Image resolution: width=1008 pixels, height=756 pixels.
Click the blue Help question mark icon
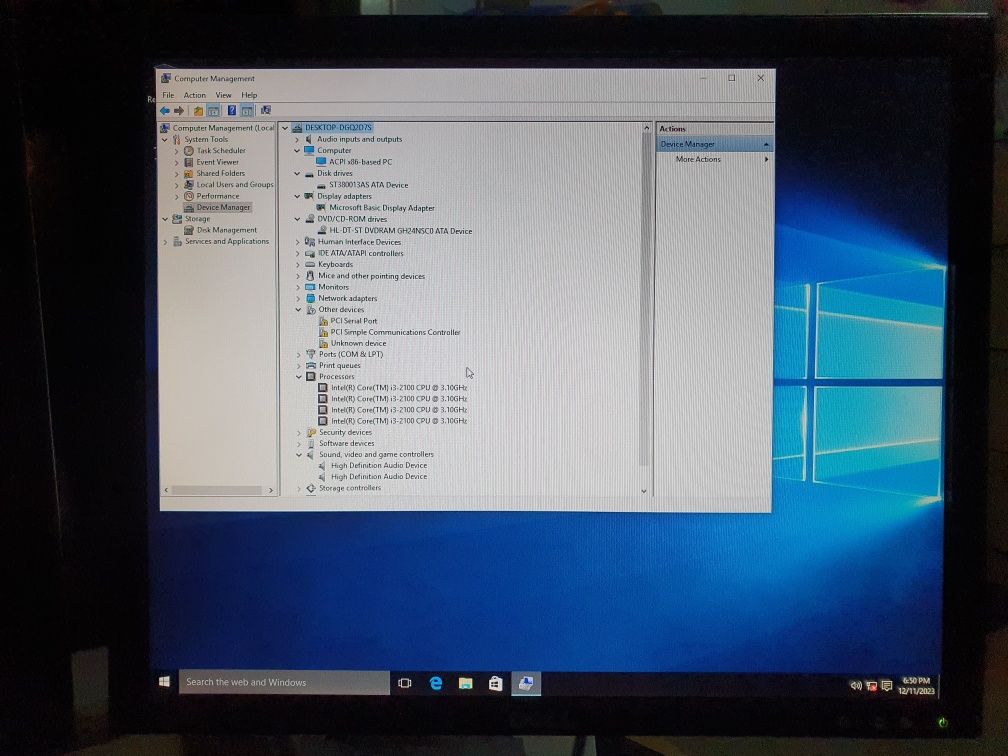[231, 111]
